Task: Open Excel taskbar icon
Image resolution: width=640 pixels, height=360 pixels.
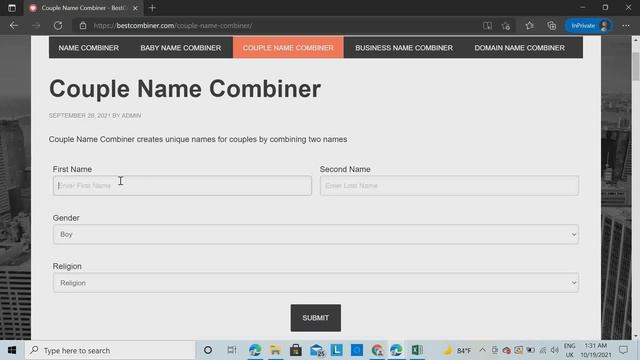Action: click(x=417, y=350)
